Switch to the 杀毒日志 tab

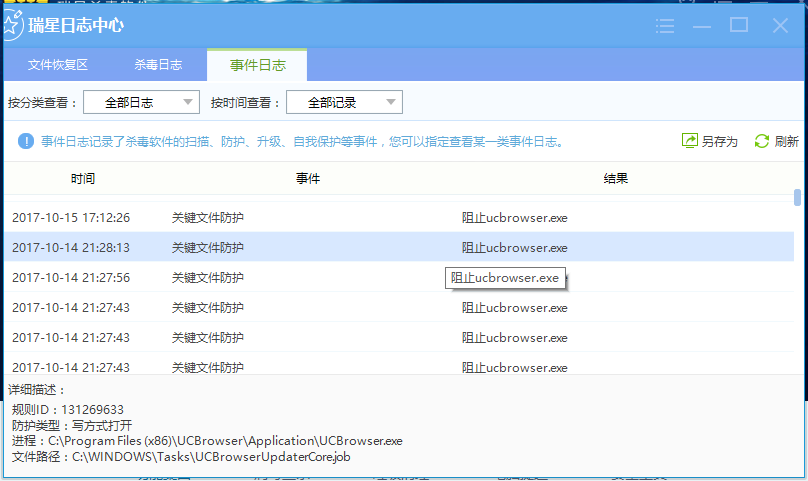[158, 65]
